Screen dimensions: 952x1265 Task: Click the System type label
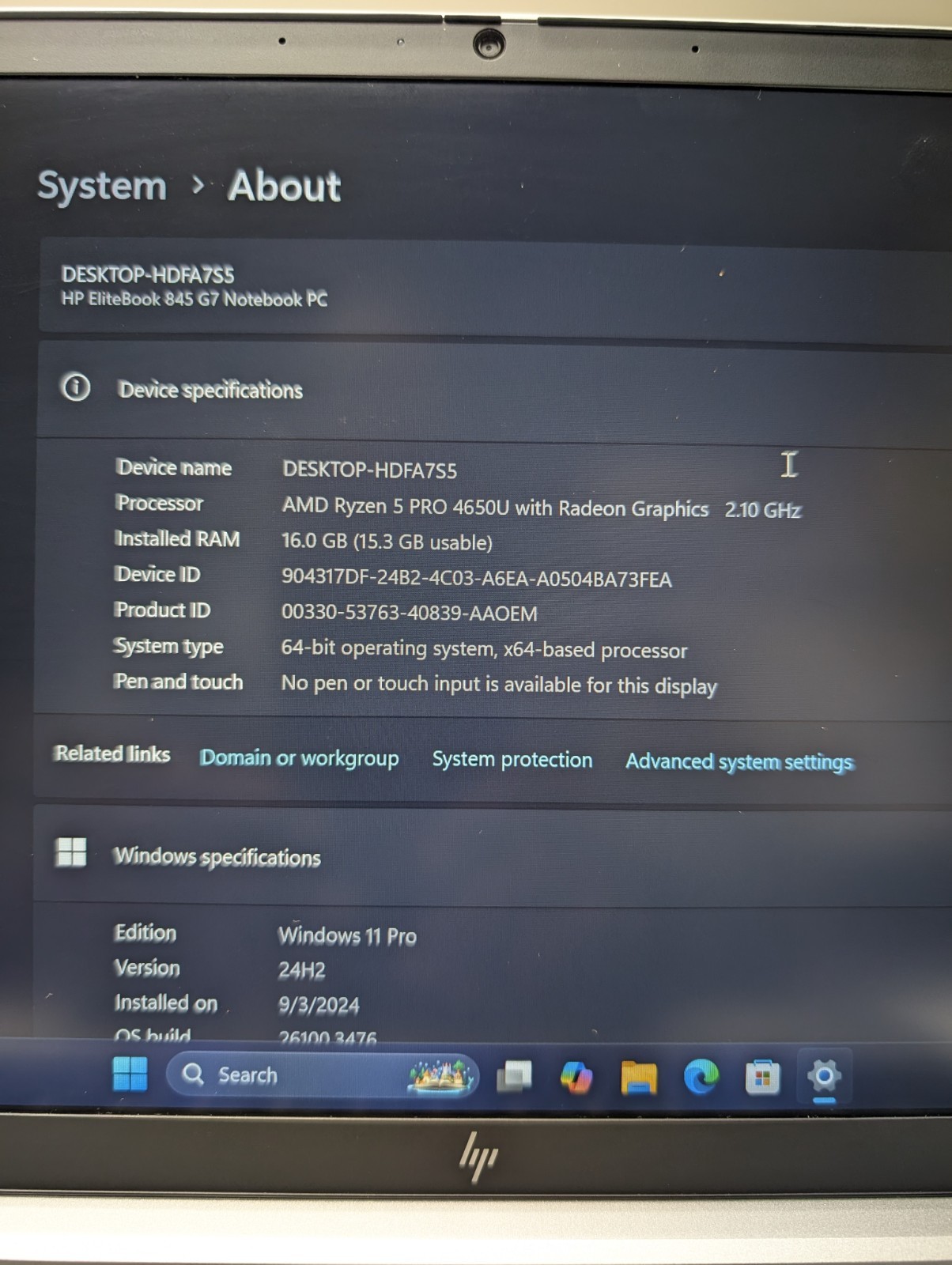(168, 647)
